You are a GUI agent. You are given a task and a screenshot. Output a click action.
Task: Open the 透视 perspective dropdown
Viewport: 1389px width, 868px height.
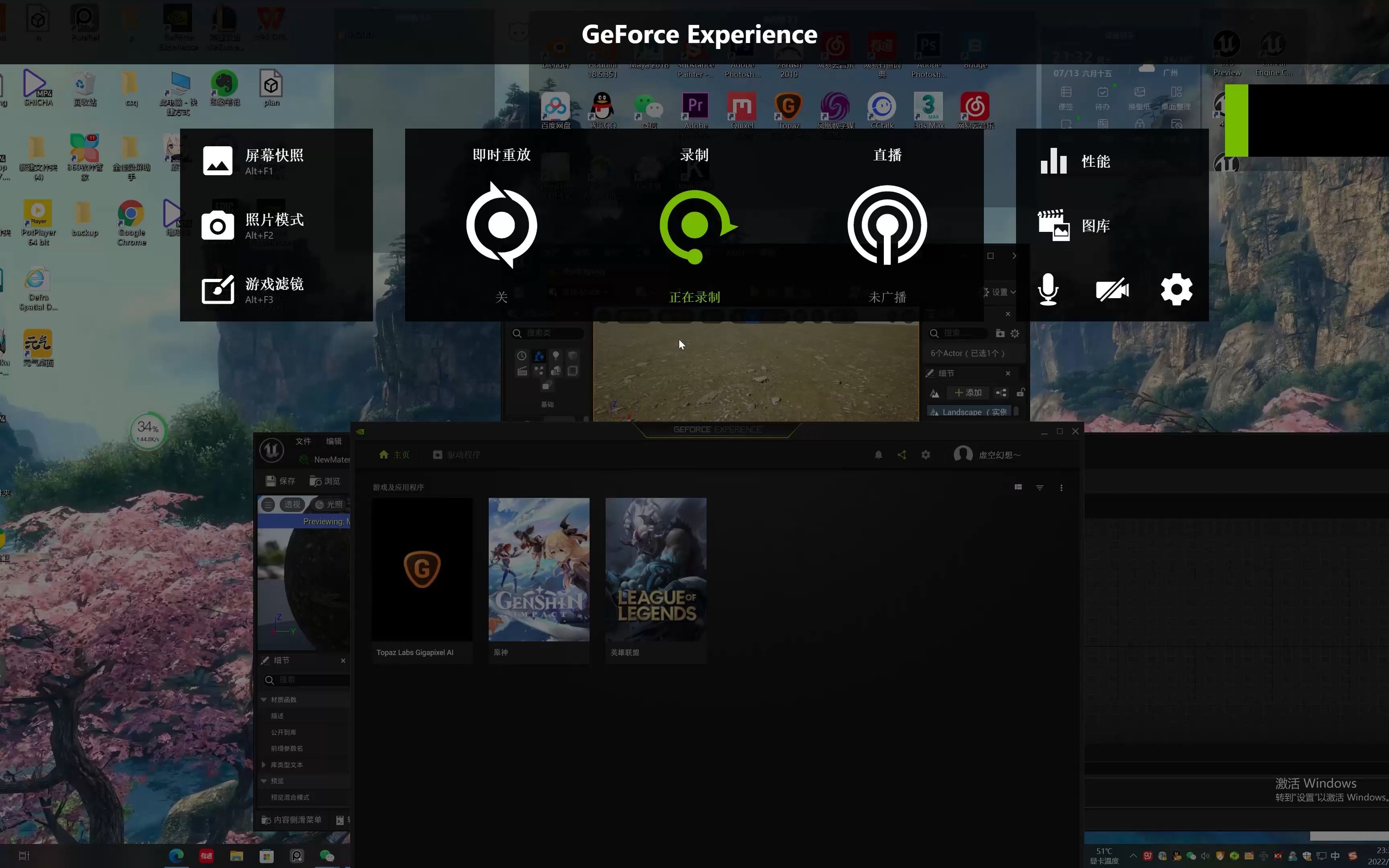tap(292, 505)
